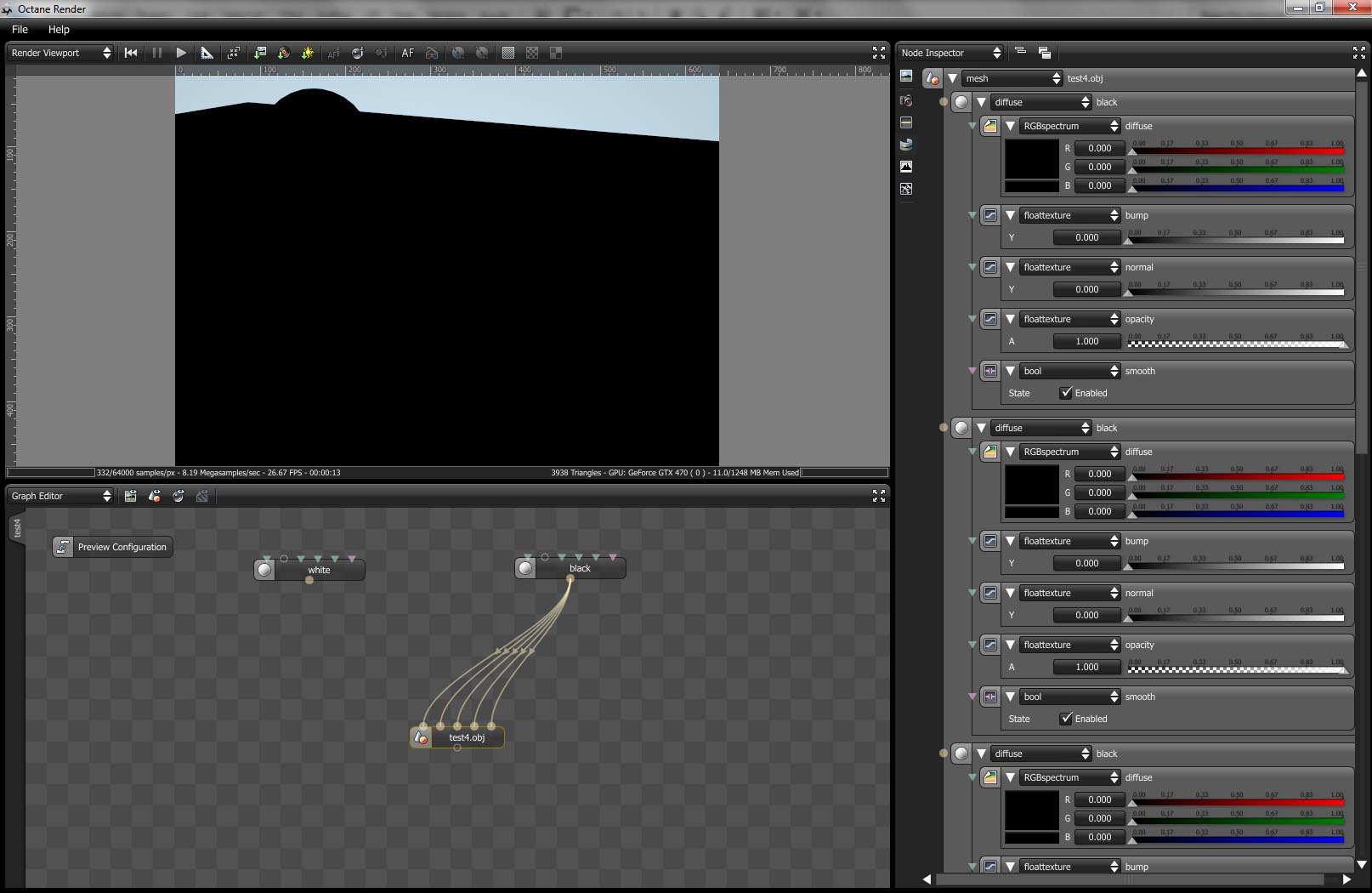Click the mesh node icon beside test4.obj in inspector

pyautogui.click(x=933, y=78)
